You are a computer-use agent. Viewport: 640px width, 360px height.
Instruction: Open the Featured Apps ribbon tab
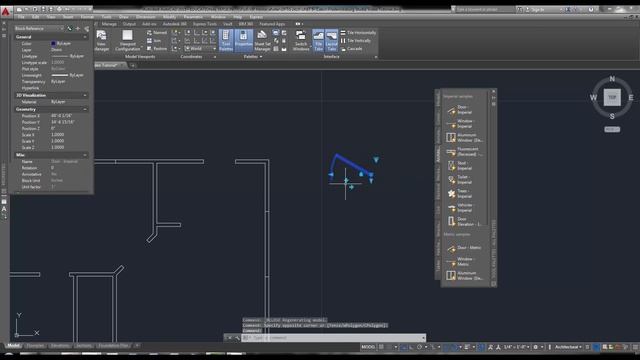tap(272, 24)
